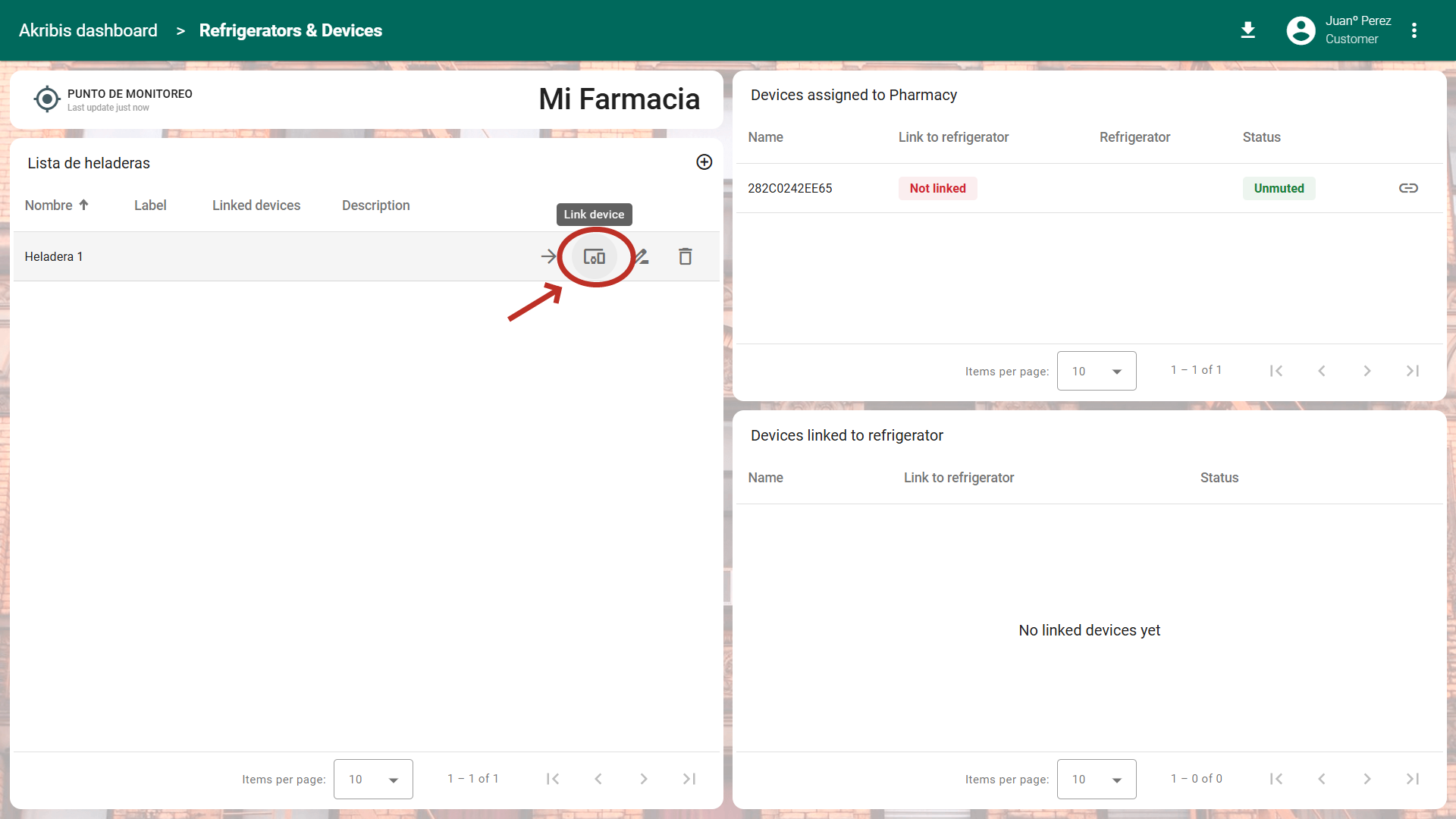Delete Heladera 1 using the trash icon
1456x819 pixels.
pos(685,257)
